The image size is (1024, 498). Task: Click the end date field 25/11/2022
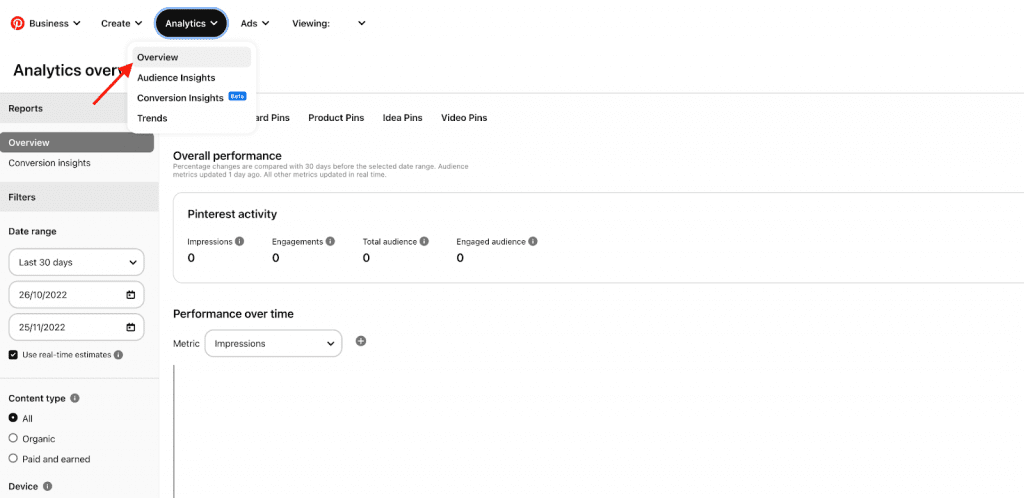coord(77,328)
